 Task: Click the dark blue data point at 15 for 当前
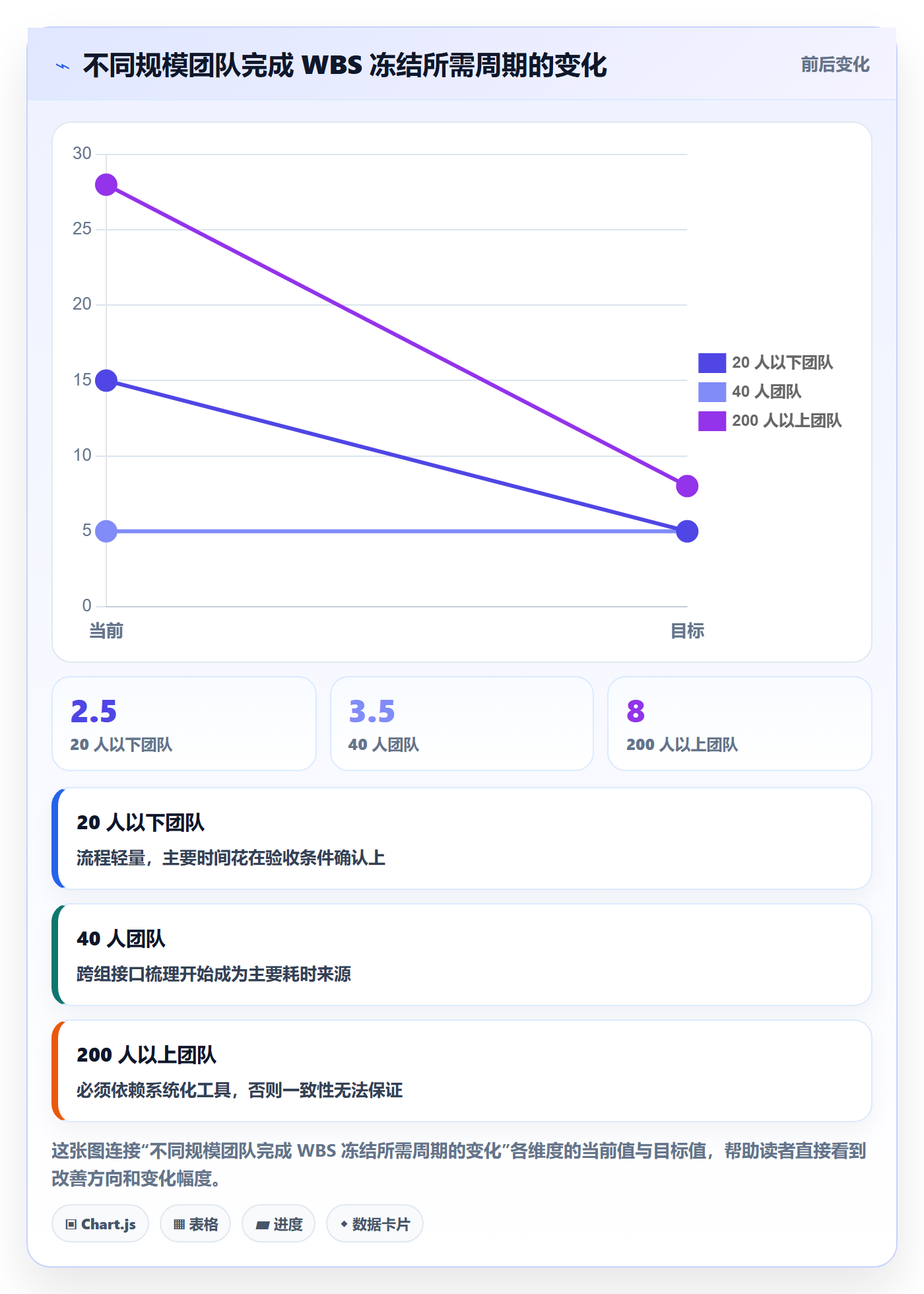(x=106, y=380)
